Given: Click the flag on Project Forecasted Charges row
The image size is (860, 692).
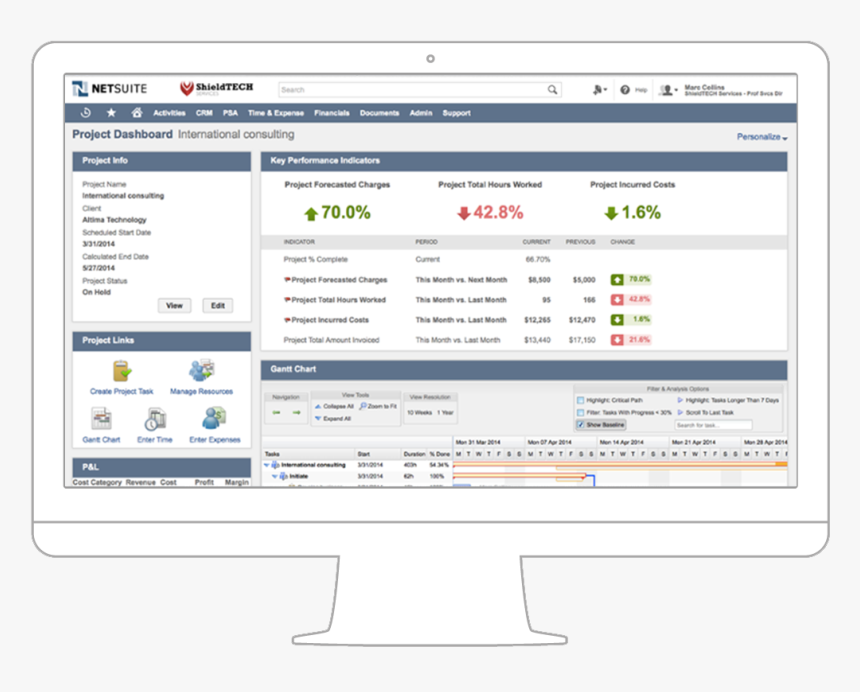Looking at the screenshot, I should point(287,280).
